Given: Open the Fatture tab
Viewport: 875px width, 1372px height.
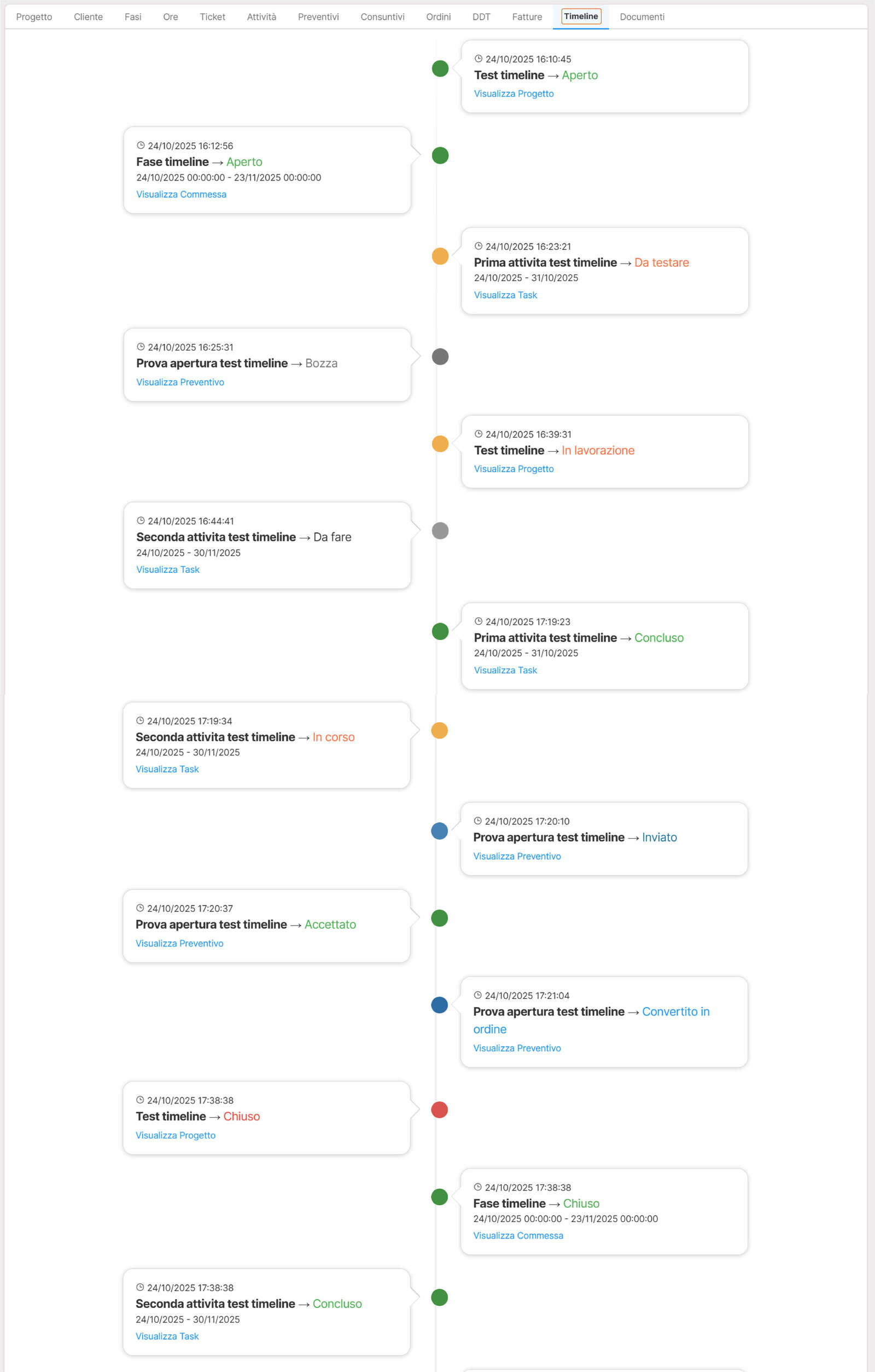Looking at the screenshot, I should (527, 17).
